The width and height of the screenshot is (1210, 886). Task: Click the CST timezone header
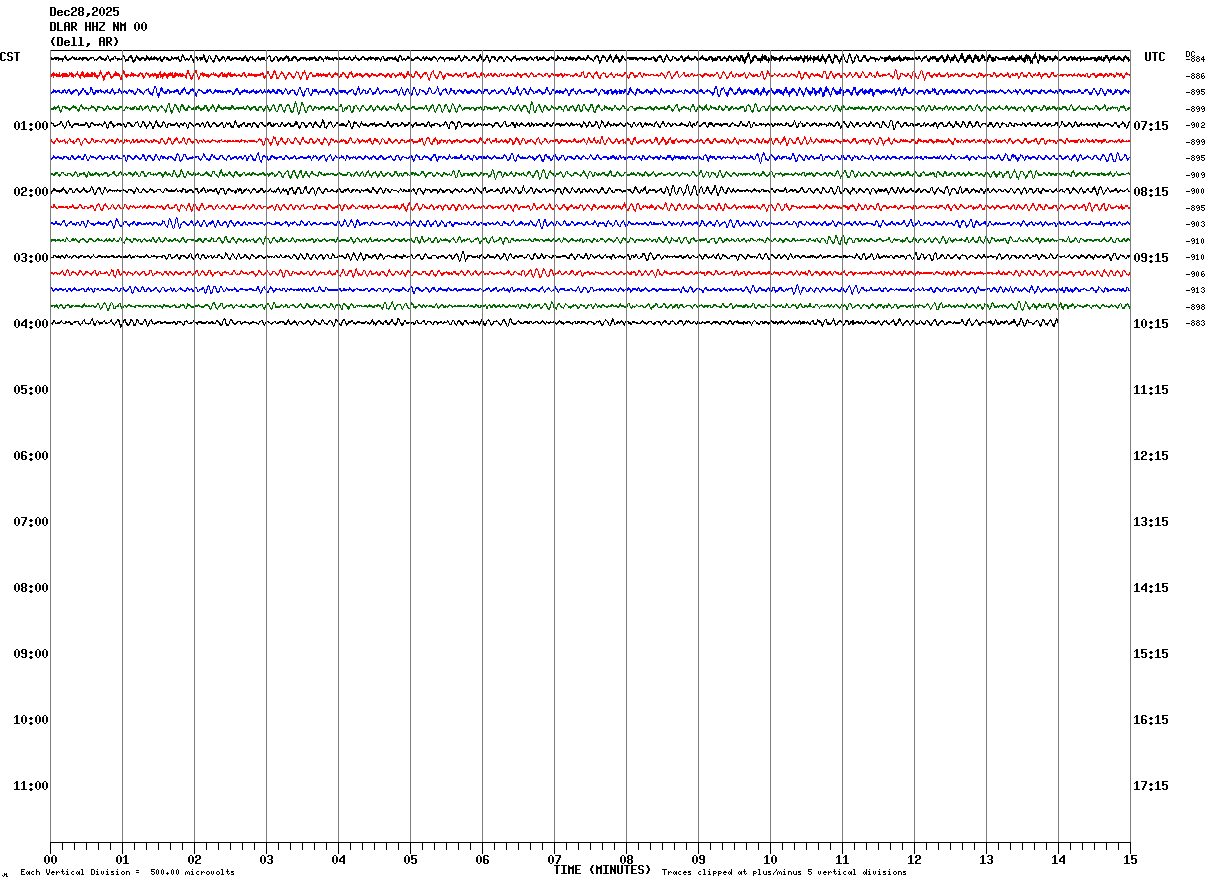10,57
